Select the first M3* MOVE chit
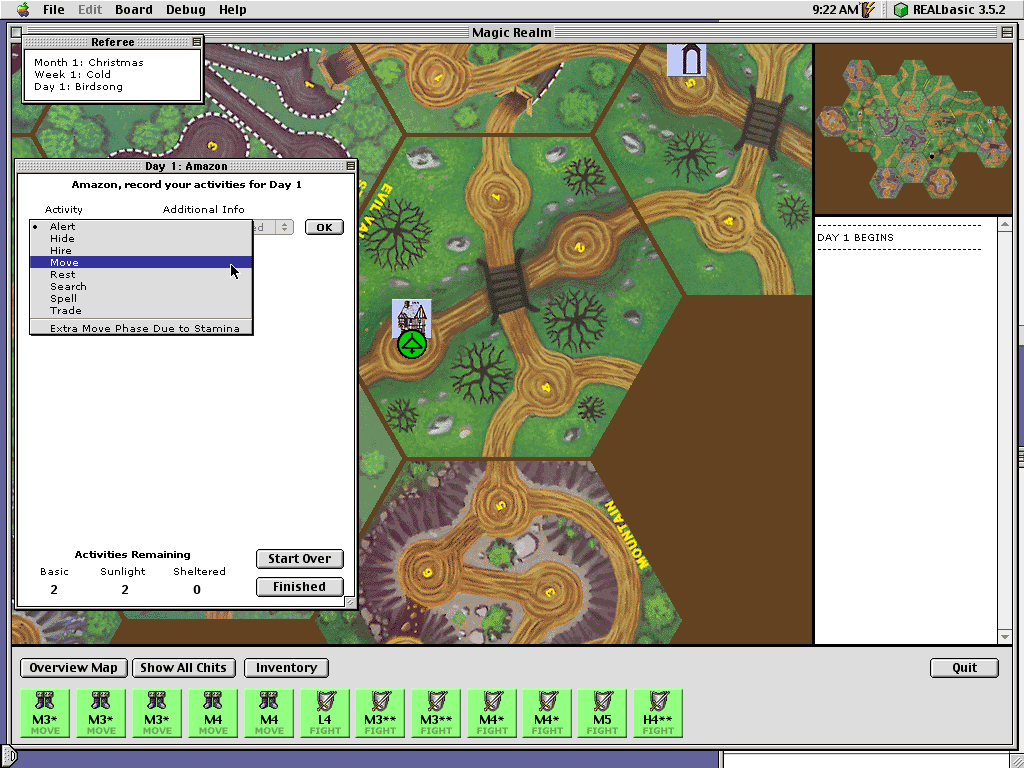The height and width of the screenshot is (768, 1024). pos(45,713)
